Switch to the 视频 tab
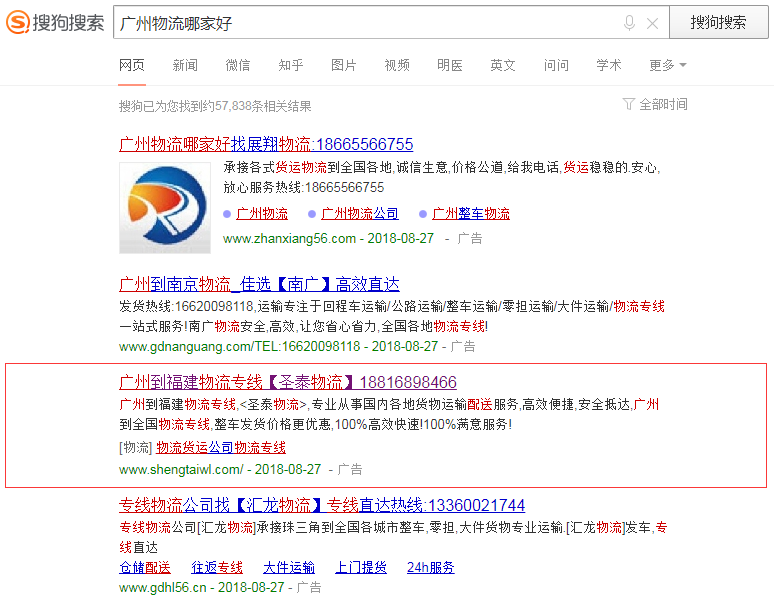Image resolution: width=774 pixels, height=606 pixels. click(397, 65)
